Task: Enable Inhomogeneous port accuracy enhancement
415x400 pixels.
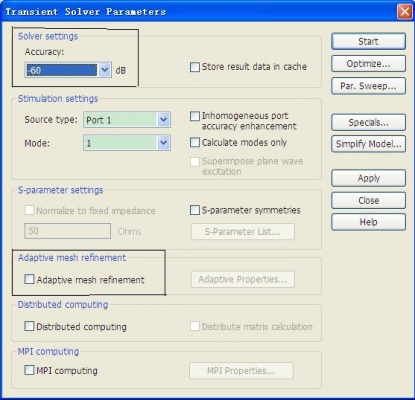Action: click(x=195, y=116)
